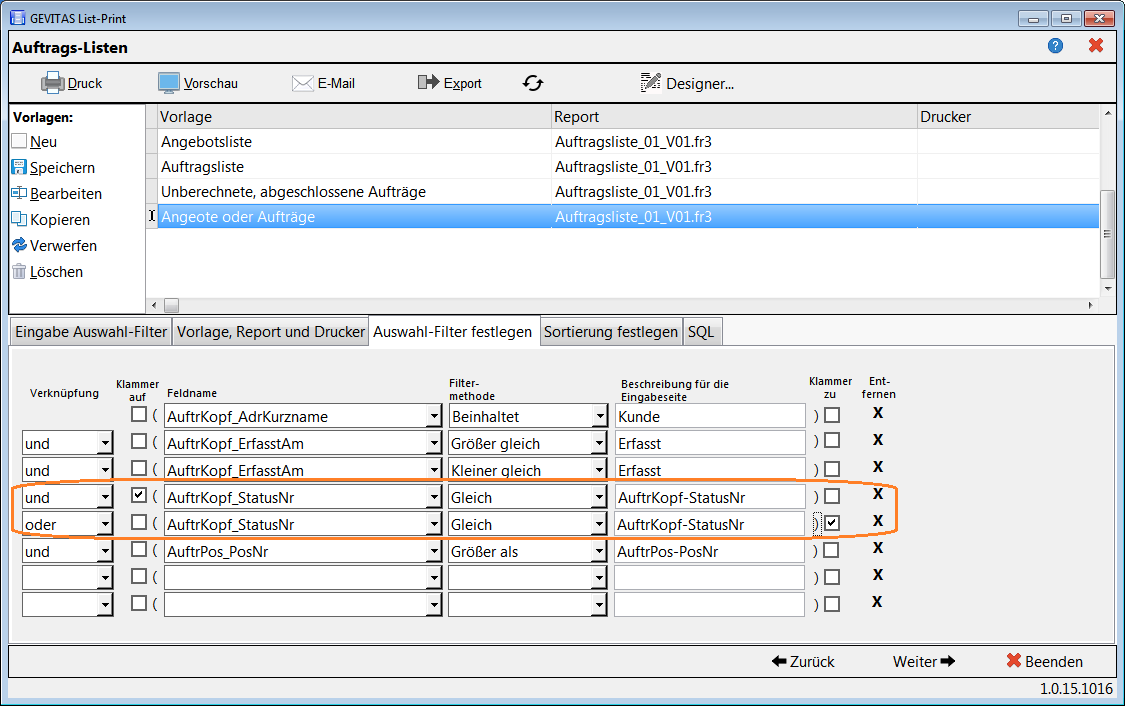Image resolution: width=1125 pixels, height=706 pixels.
Task: Remove the AuftrPos_PosNr filter row
Action: [x=877, y=548]
